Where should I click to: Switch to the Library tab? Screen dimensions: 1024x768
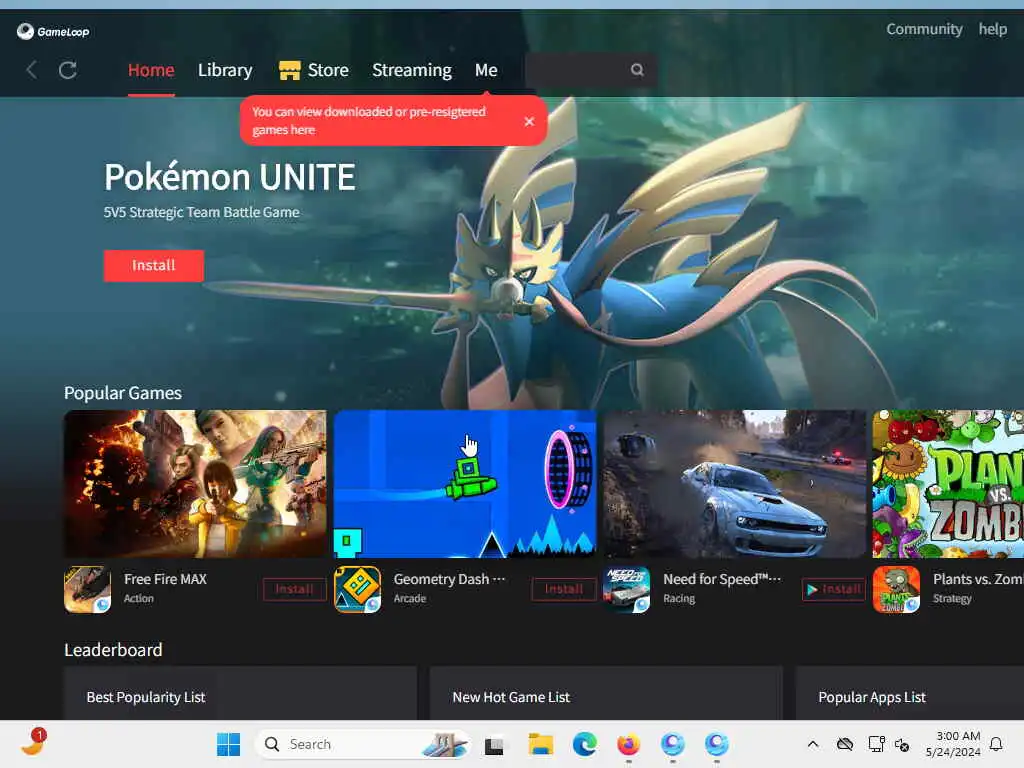coord(225,70)
